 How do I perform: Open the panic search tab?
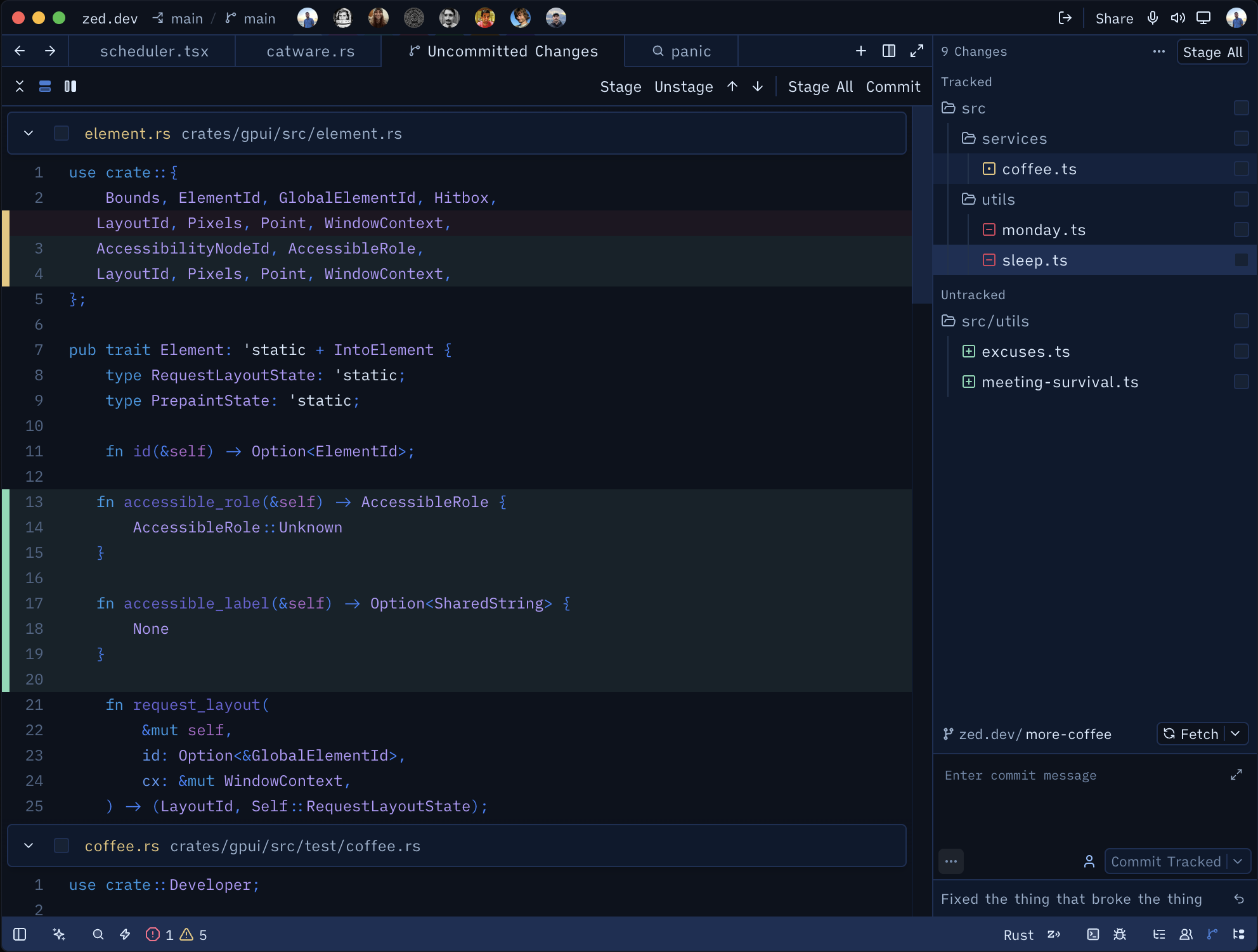pyautogui.click(x=682, y=51)
